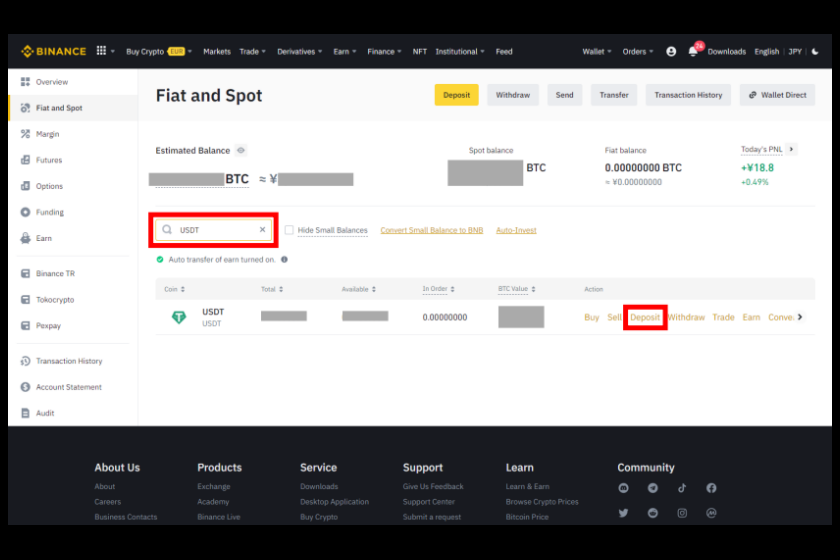Viewport: 840px width, 560px height.
Task: Clear the USDT search field with X
Action: click(x=262, y=229)
